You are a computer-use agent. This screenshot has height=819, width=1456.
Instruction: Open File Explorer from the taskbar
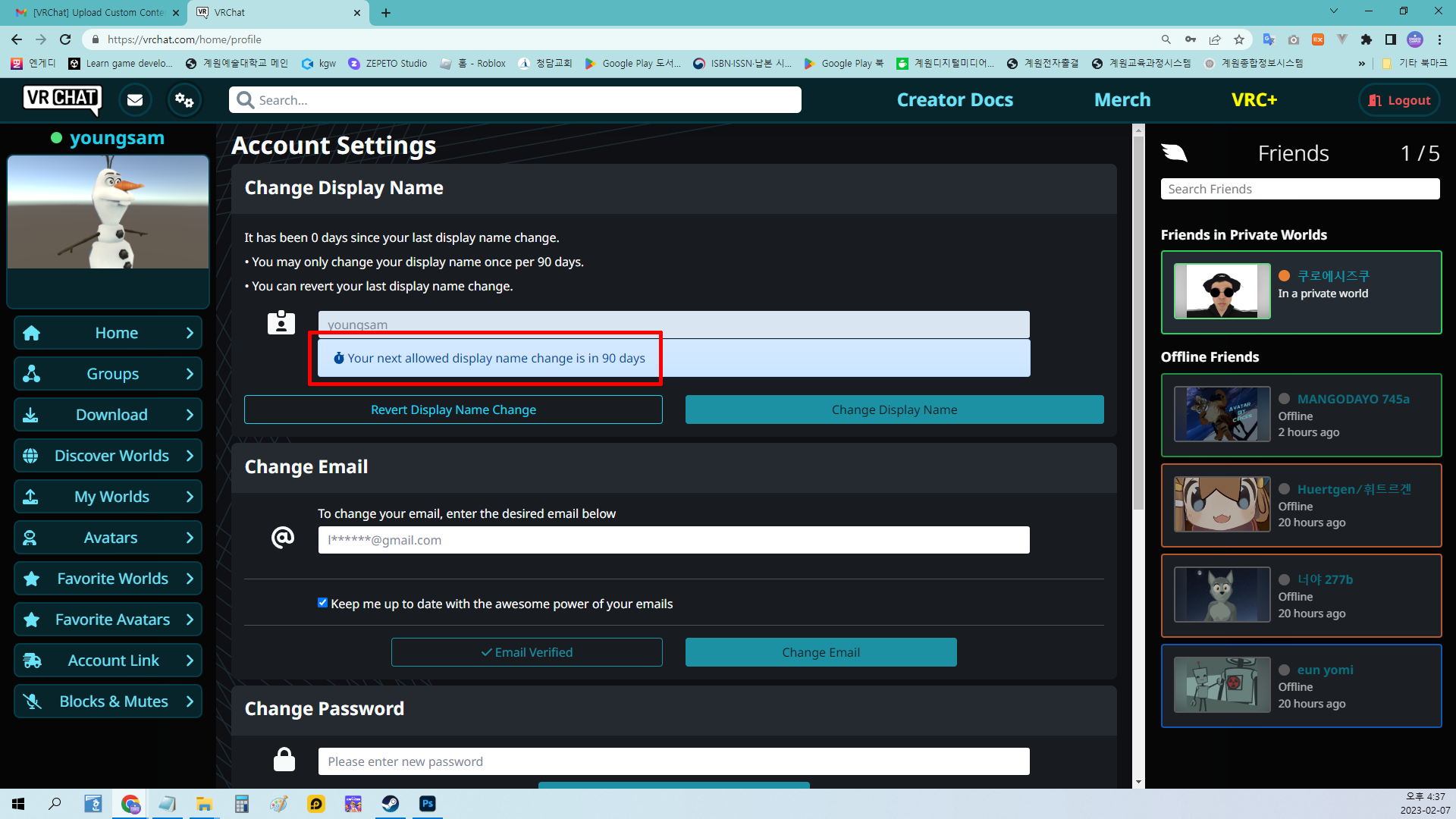coord(204,804)
